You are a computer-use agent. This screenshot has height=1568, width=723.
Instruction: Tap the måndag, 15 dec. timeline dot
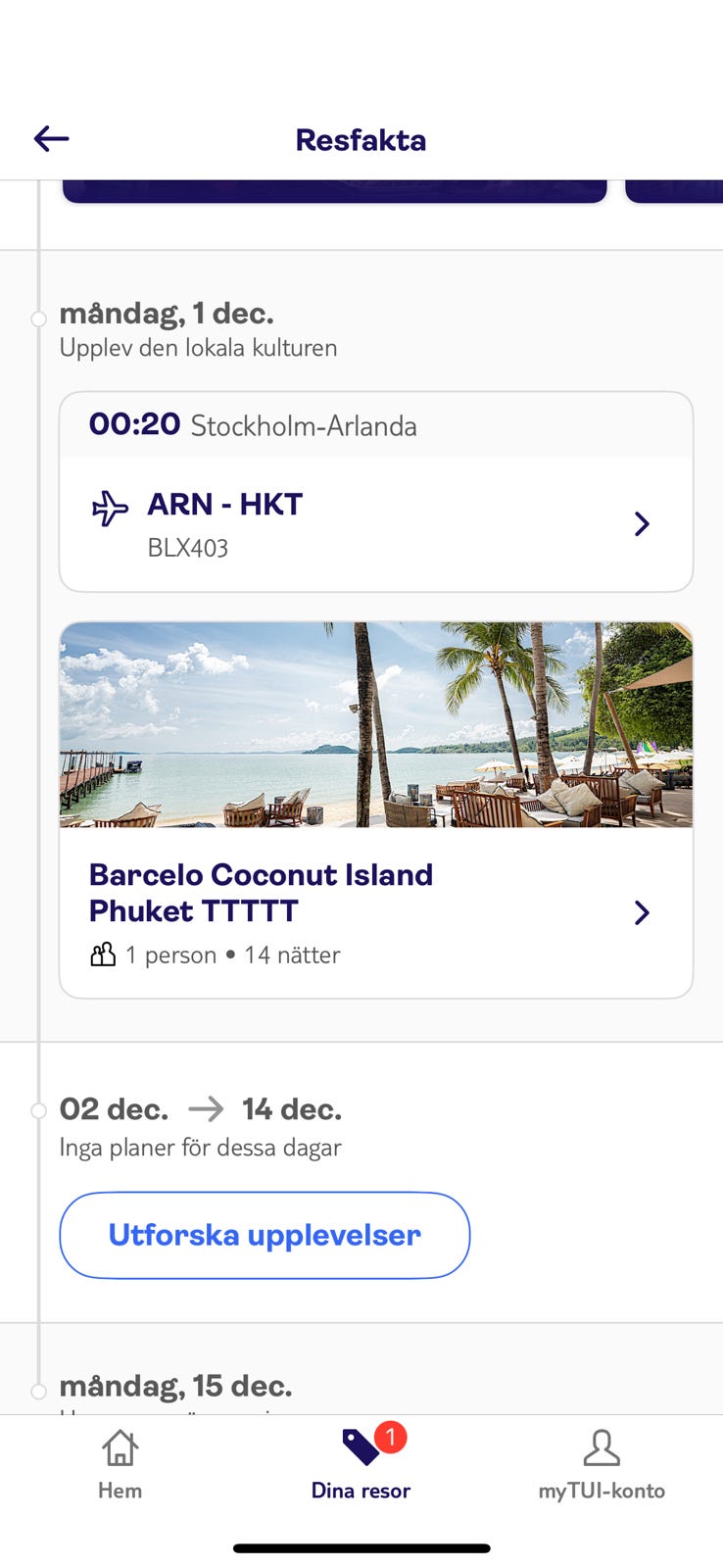pos(38,1391)
